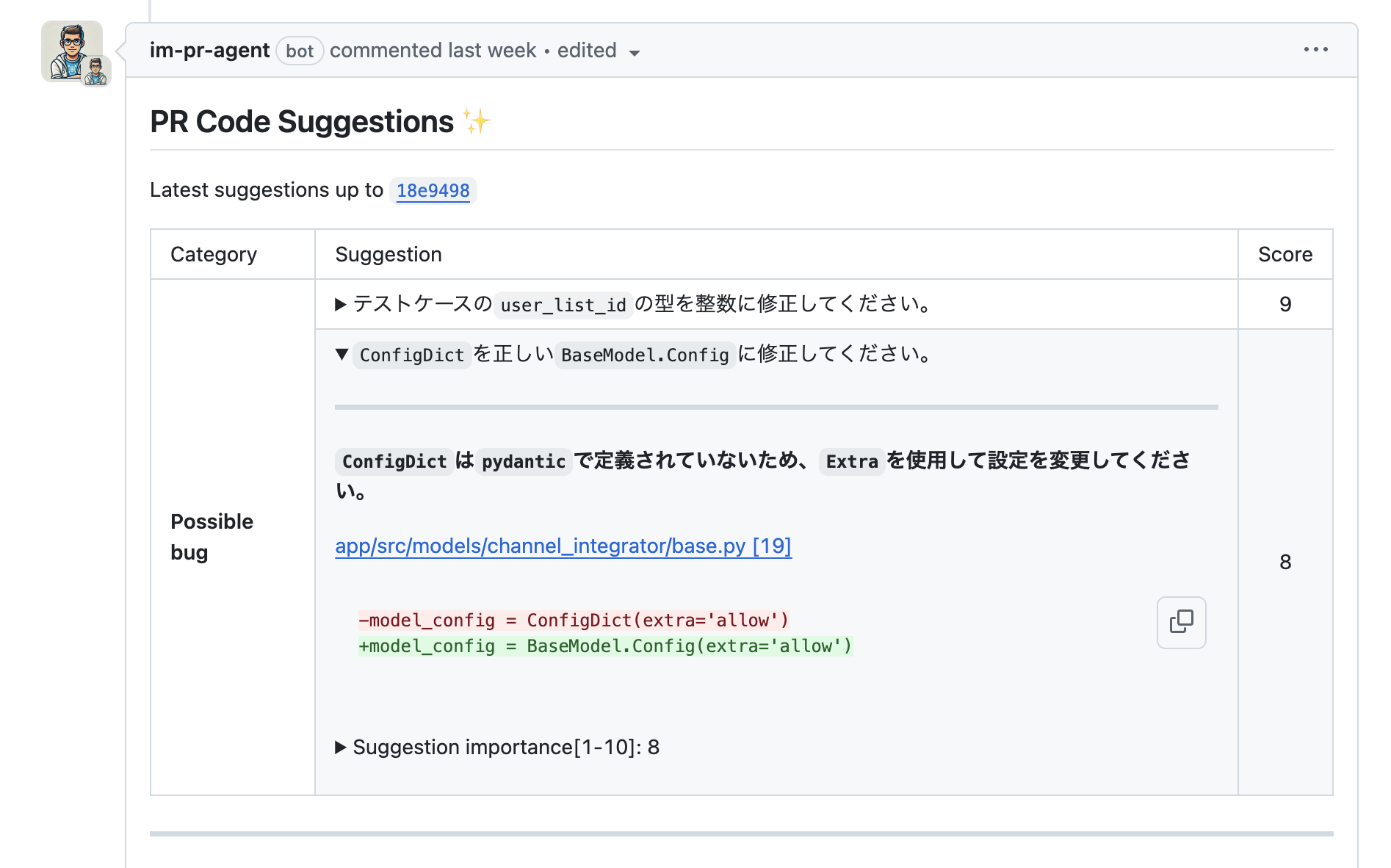Copy the suggested code diff
This screenshot has width=1391, height=868.
click(x=1181, y=622)
